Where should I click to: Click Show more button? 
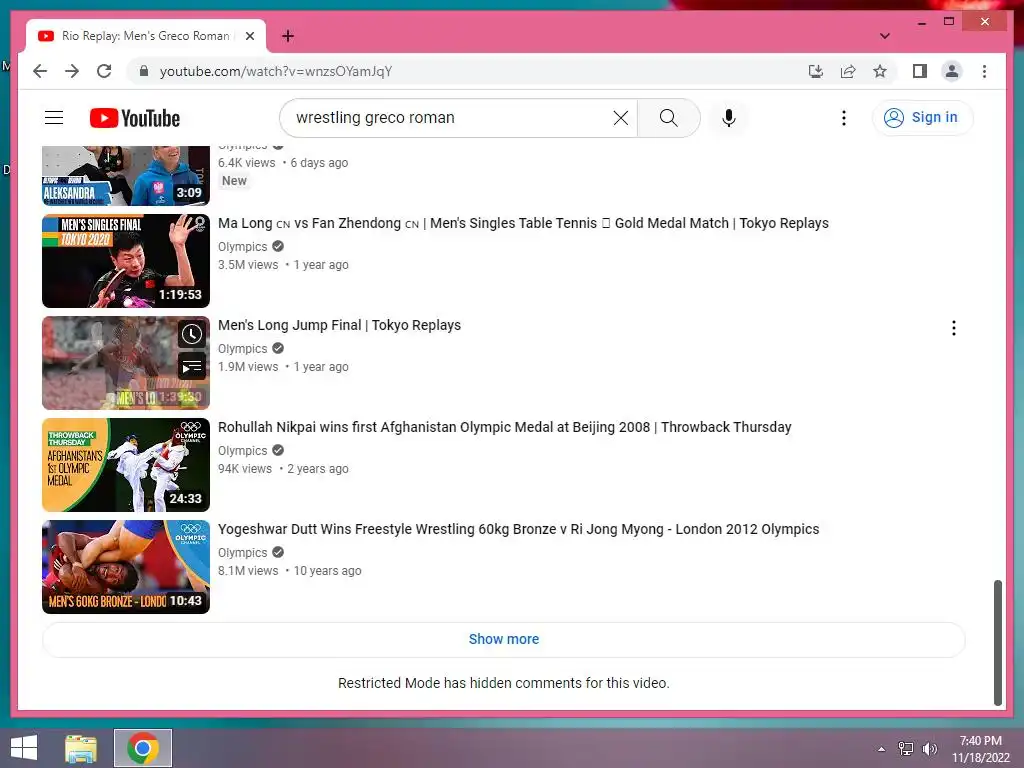504,639
